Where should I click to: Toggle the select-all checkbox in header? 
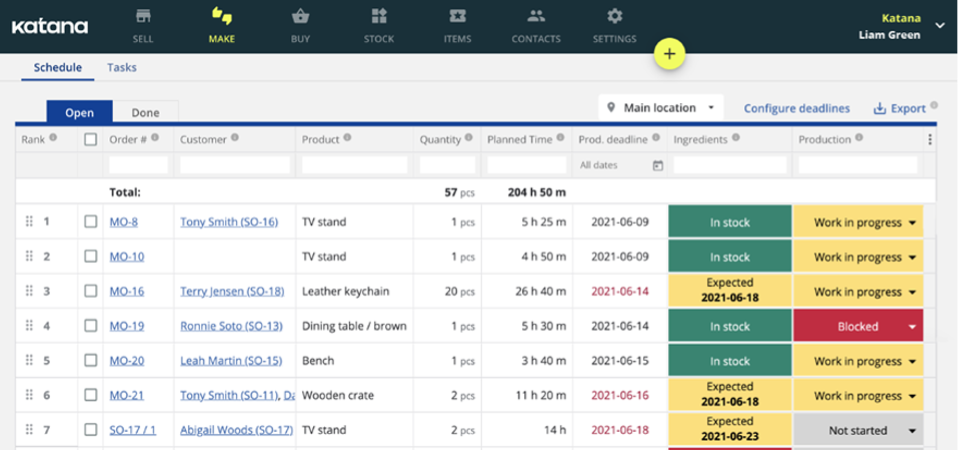pyautogui.click(x=91, y=140)
